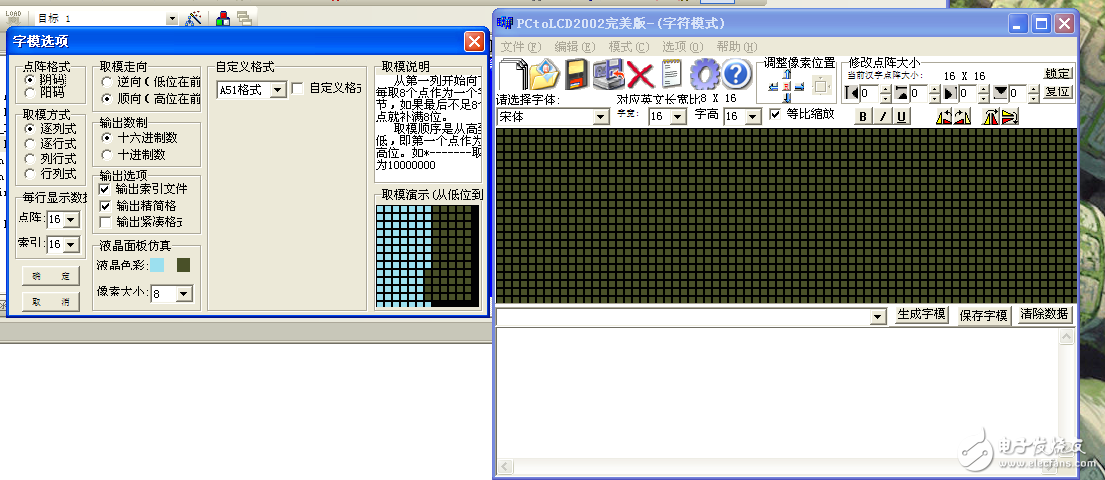The image size is (1105, 480).
Task: Save with the black floppy disk icon
Action: (x=576, y=74)
